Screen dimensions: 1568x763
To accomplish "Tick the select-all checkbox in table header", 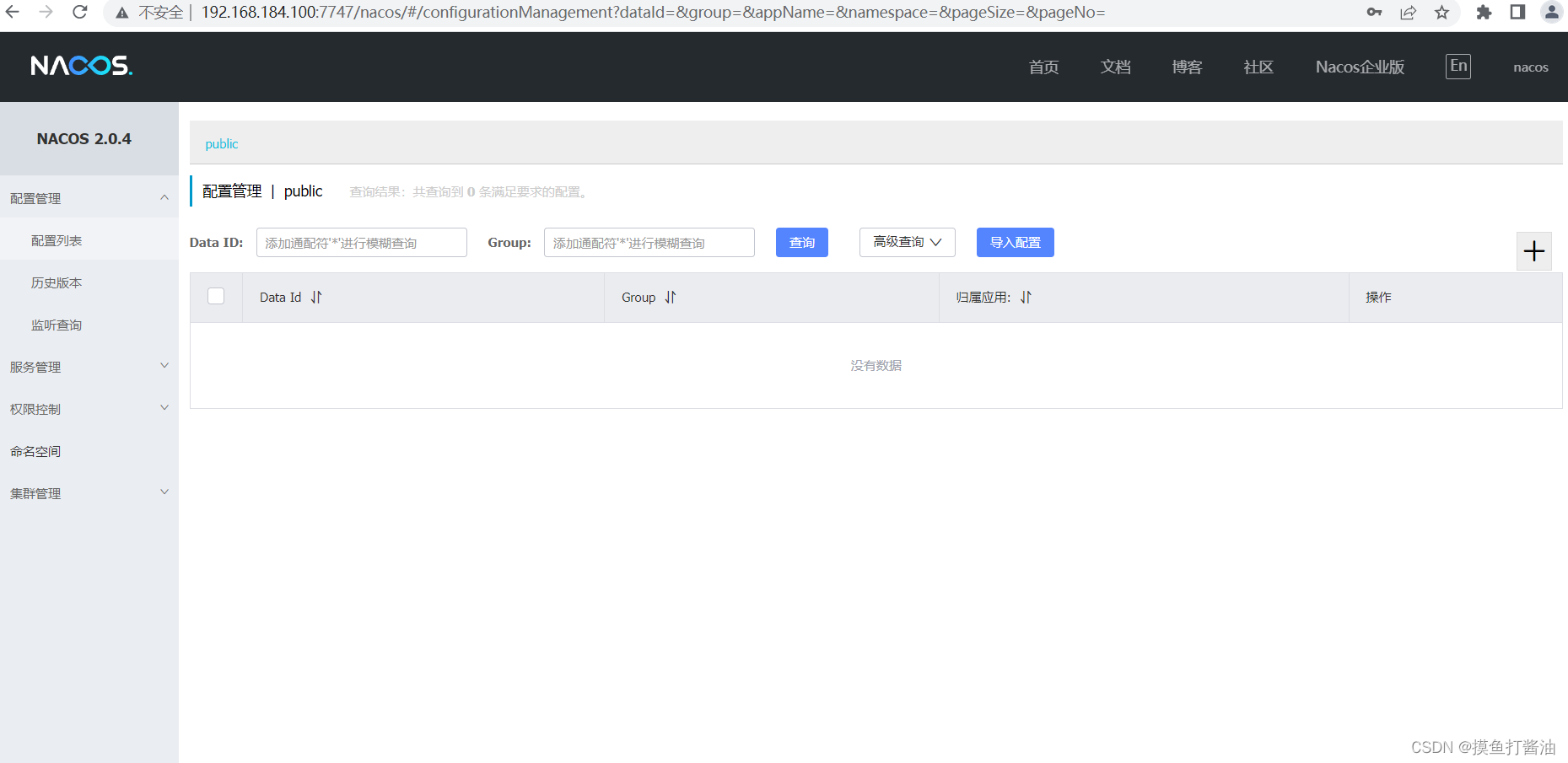I will click(x=216, y=296).
